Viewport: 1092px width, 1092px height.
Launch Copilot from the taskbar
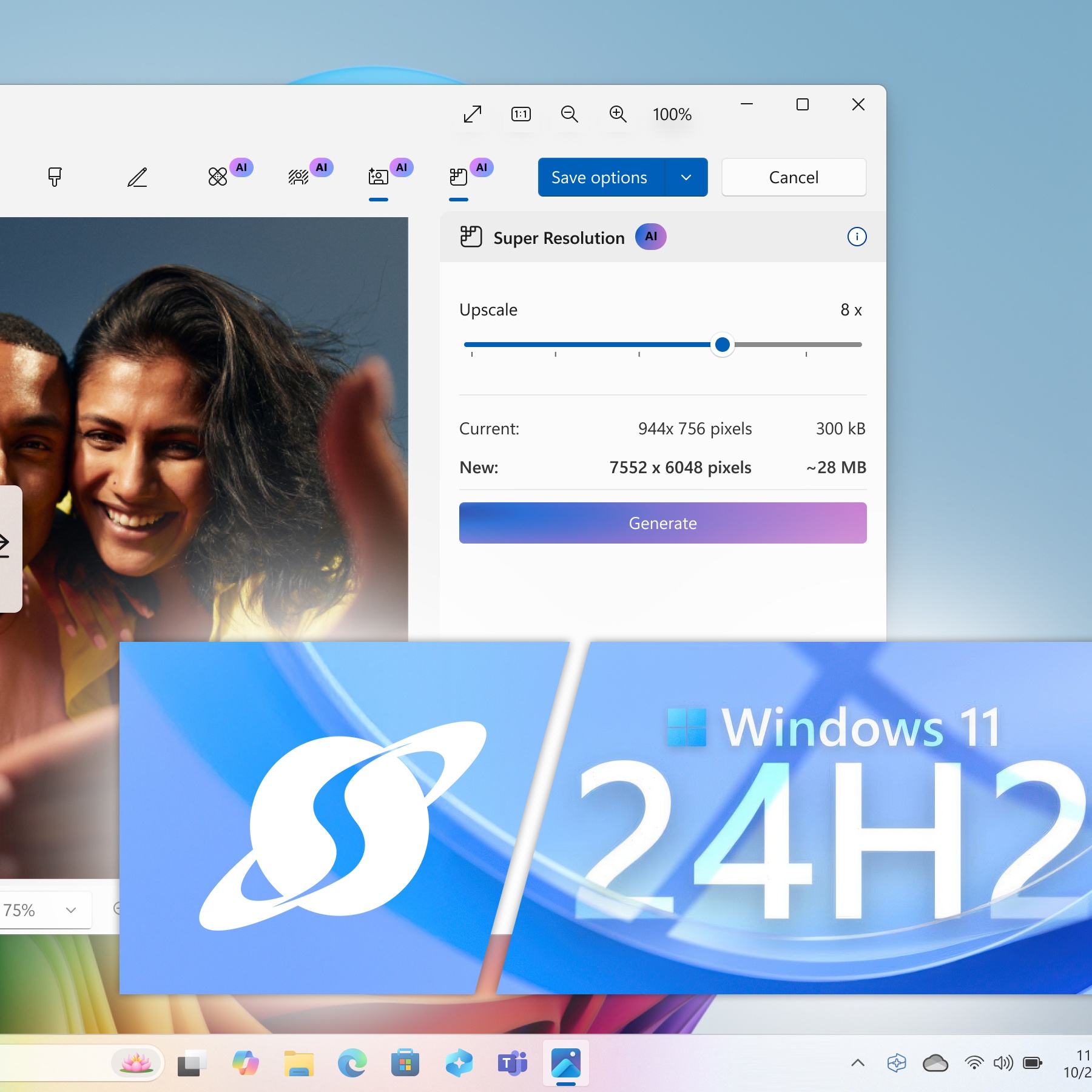tap(245, 1063)
